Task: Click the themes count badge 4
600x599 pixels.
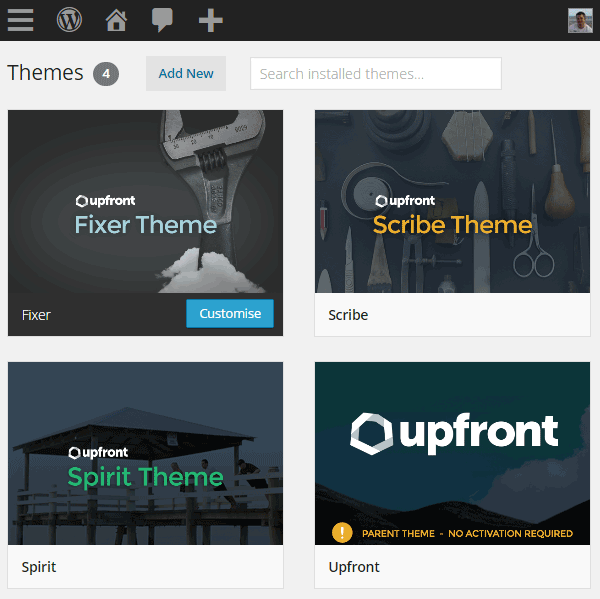Action: point(106,73)
